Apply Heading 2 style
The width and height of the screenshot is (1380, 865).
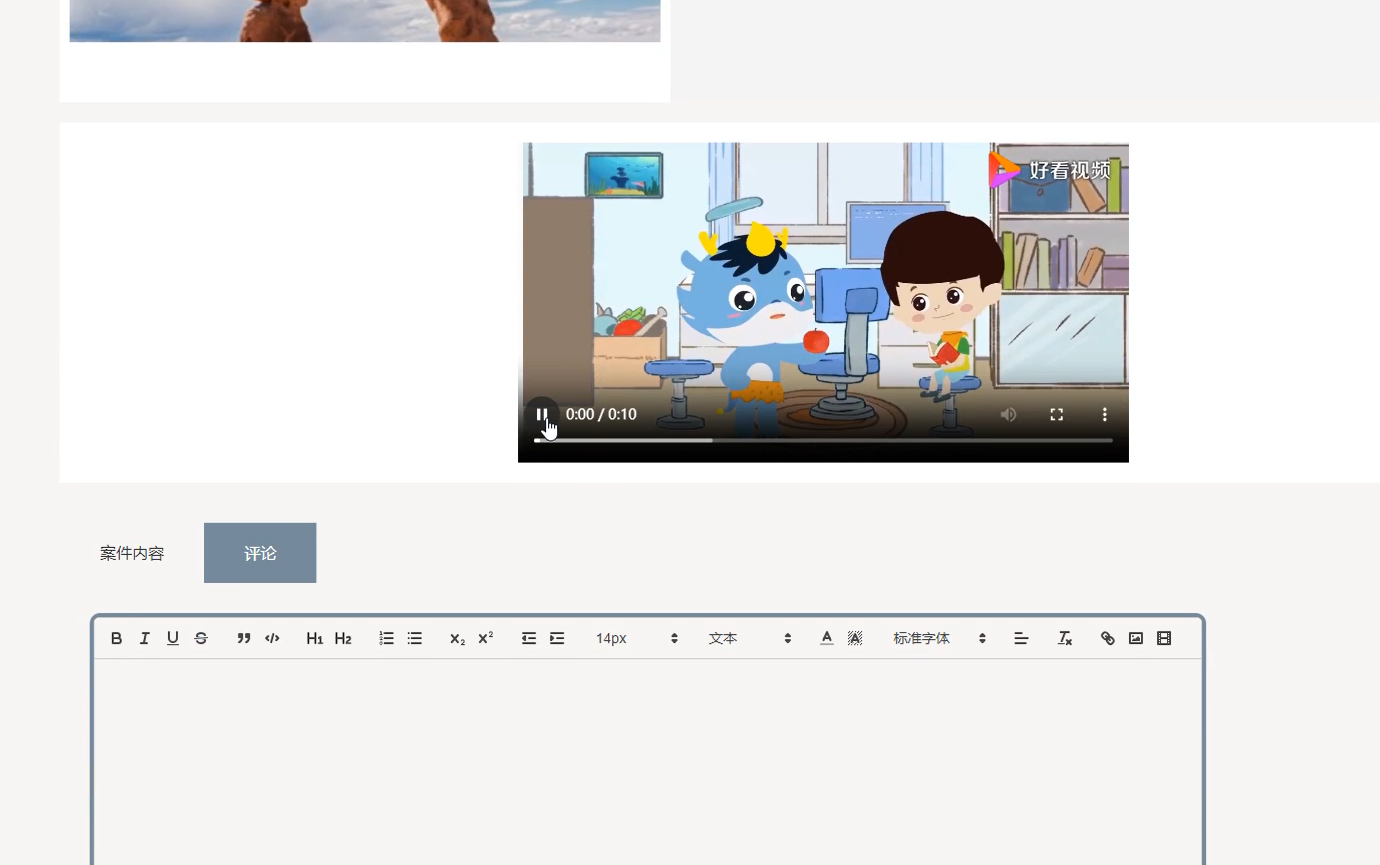click(343, 638)
